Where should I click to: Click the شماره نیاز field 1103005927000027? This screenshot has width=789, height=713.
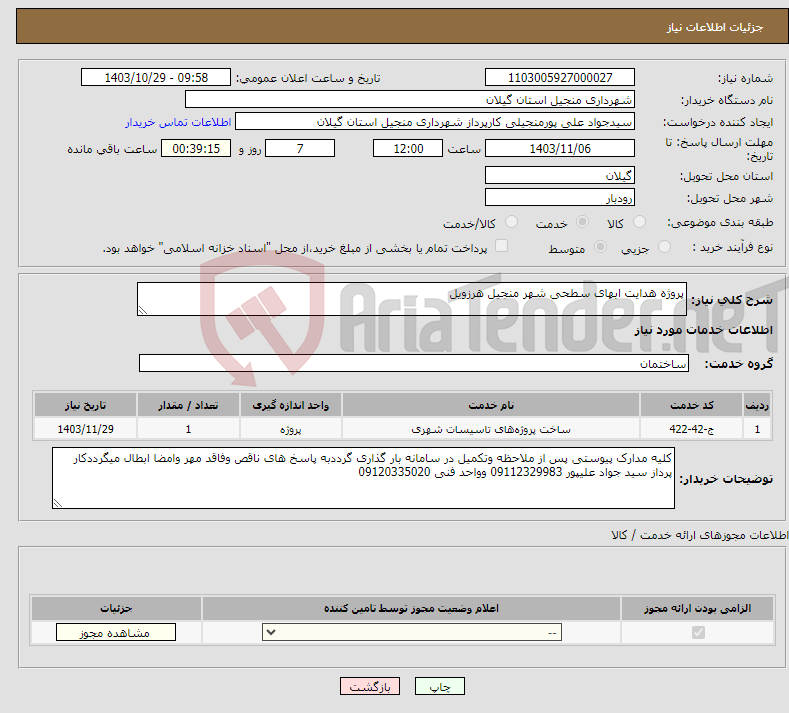(x=560, y=77)
